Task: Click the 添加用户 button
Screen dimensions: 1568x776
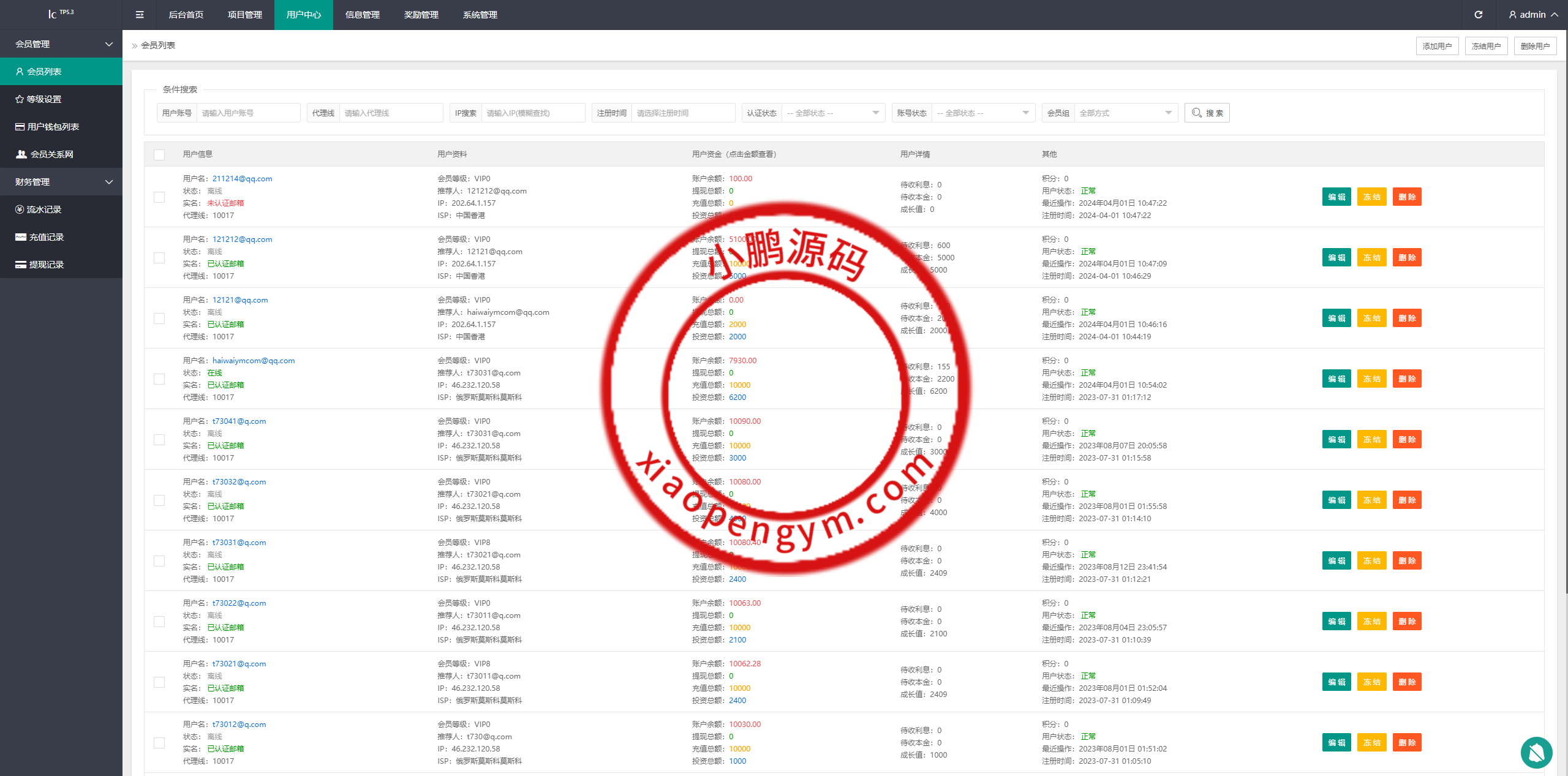Action: (x=1436, y=46)
